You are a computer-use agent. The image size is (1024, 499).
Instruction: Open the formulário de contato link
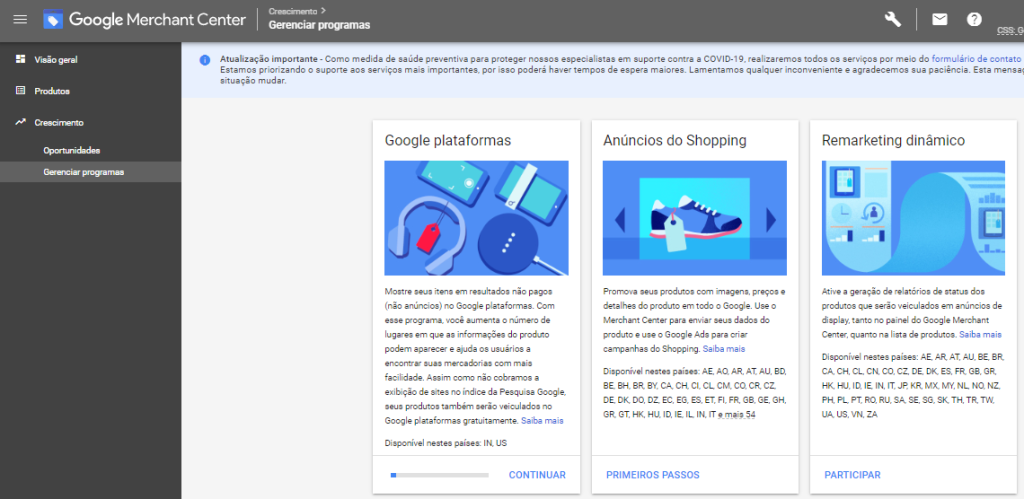tap(976, 59)
